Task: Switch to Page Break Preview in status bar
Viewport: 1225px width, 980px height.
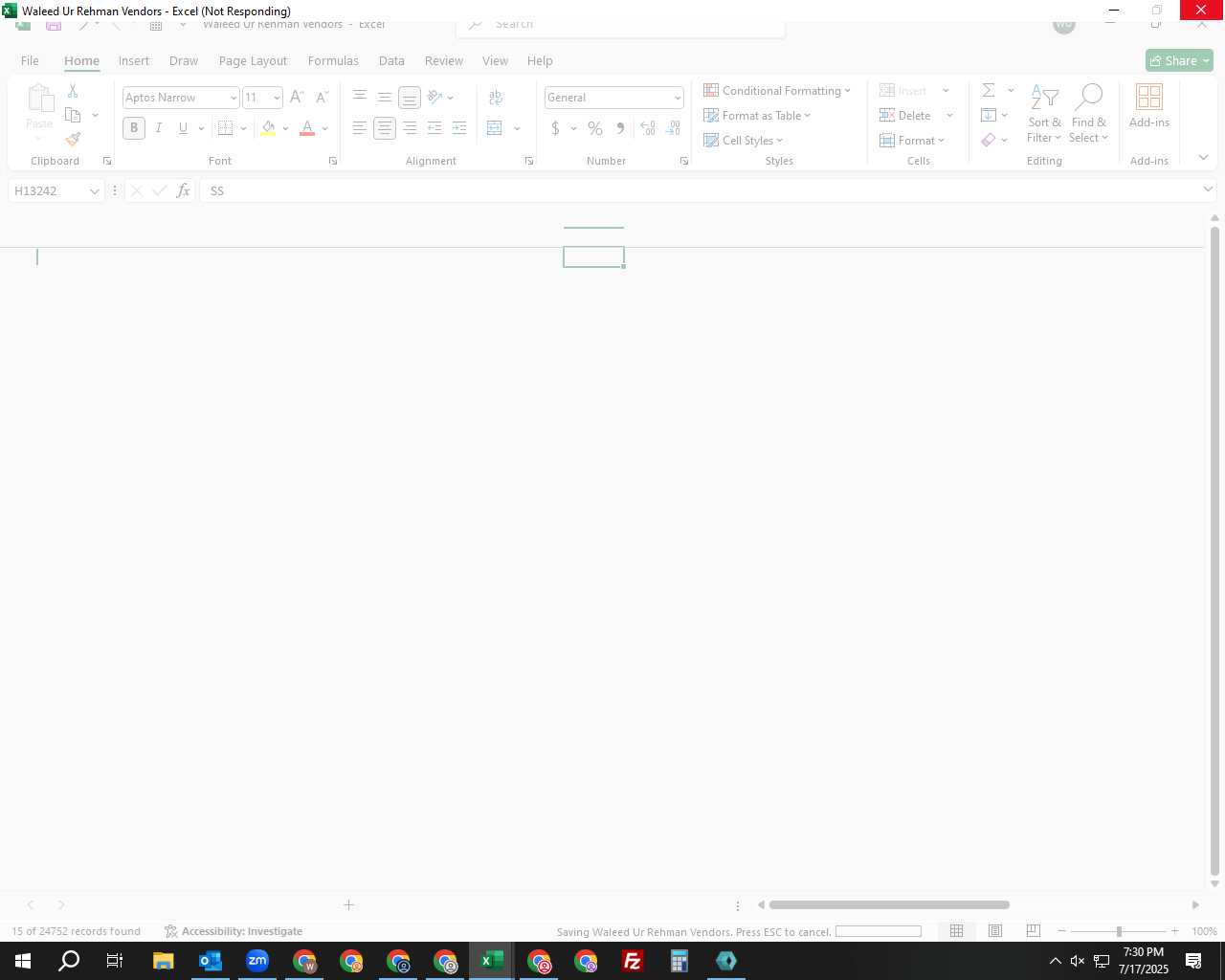Action: 1034,930
